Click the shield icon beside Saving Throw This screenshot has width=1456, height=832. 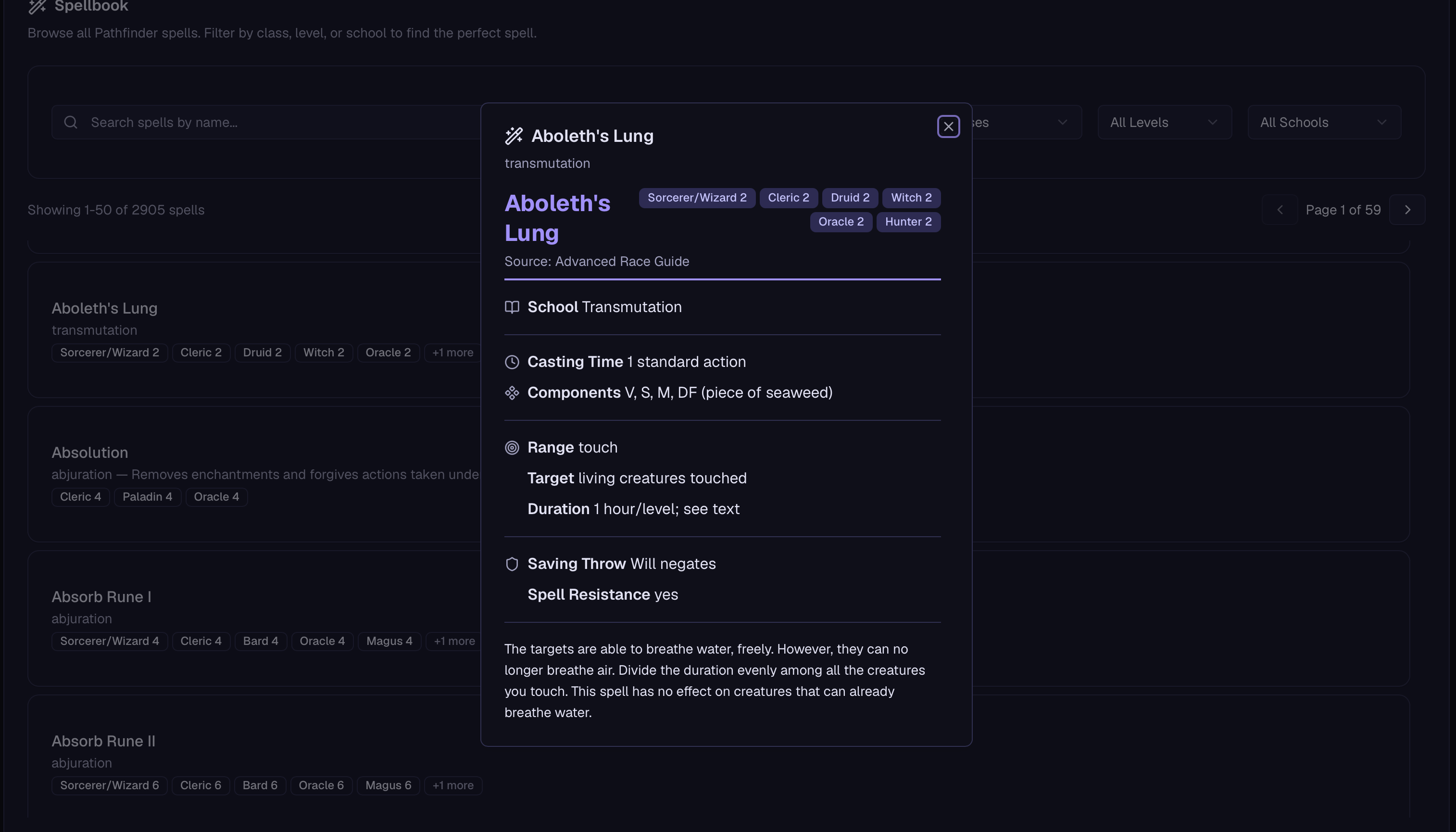tap(512, 564)
